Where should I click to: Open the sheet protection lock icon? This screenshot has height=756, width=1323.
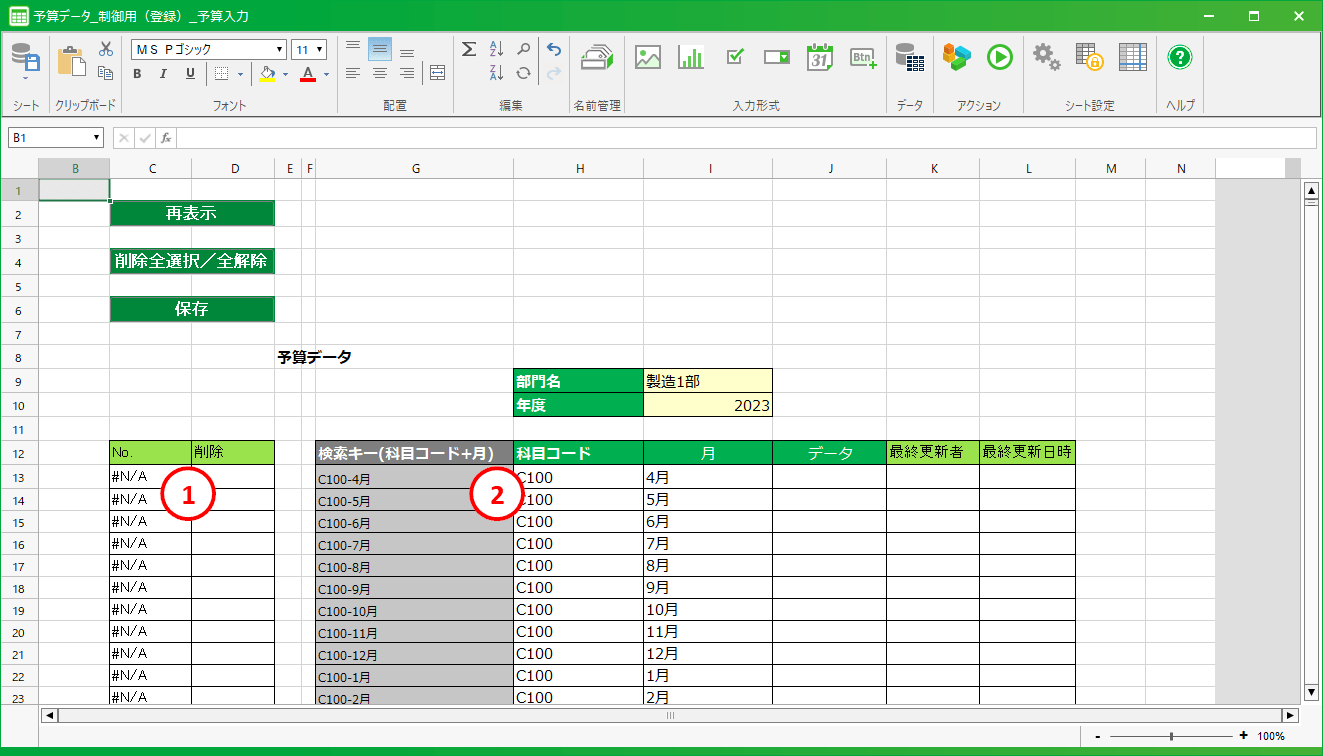tap(1089, 58)
